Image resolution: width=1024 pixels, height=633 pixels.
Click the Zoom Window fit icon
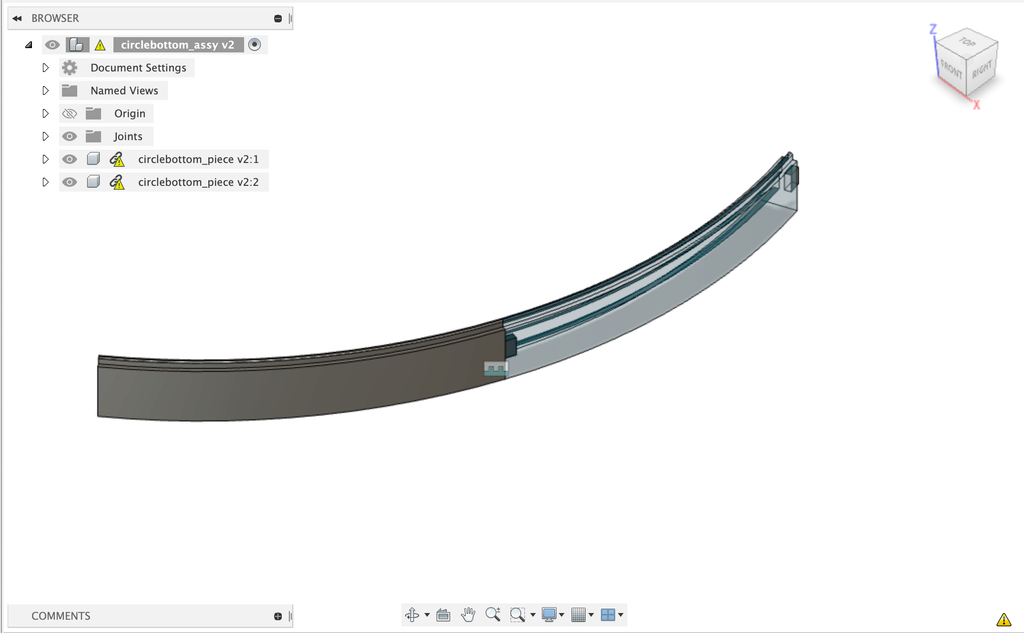pos(517,615)
